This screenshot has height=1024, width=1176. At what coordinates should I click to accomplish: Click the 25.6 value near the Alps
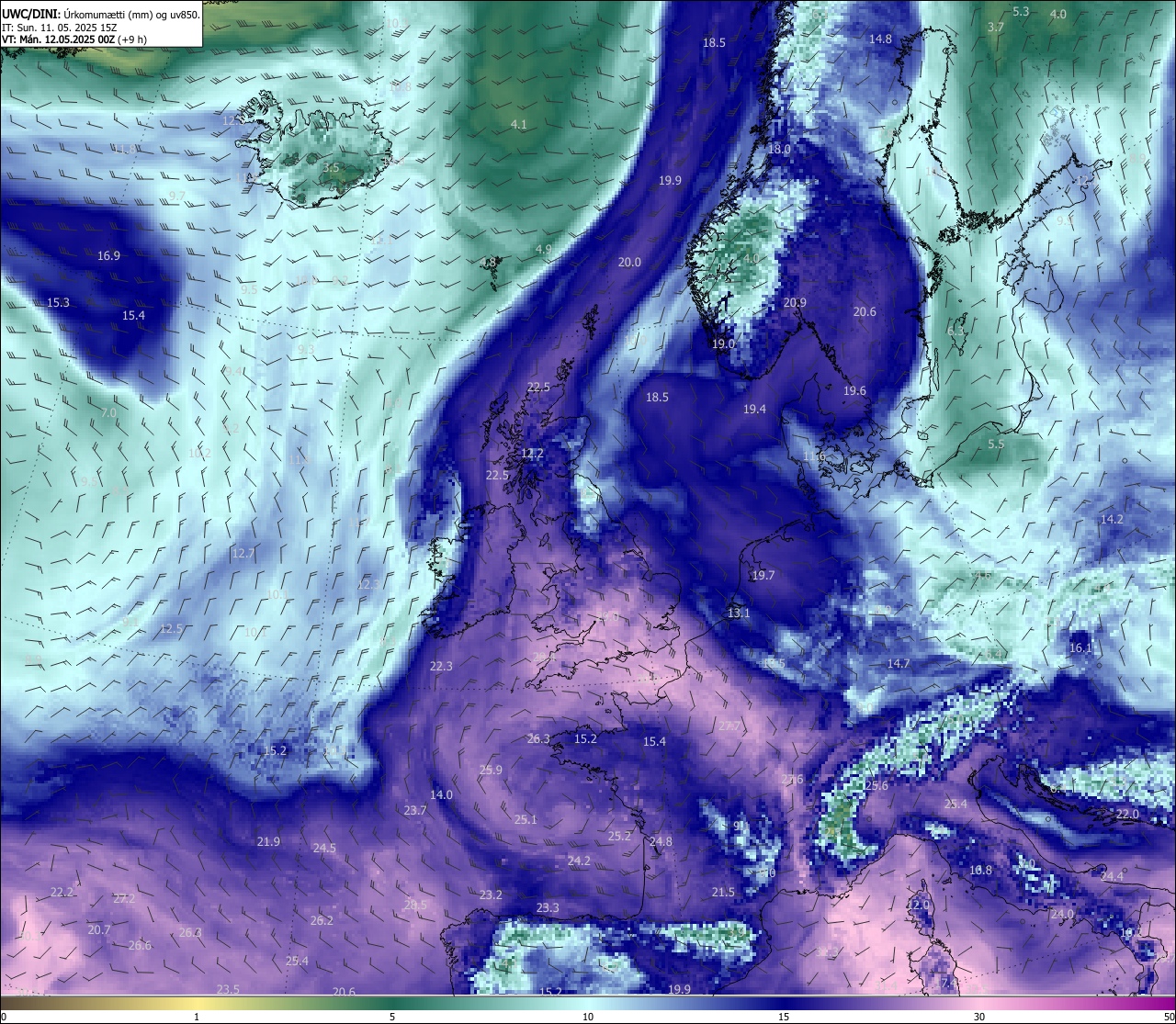click(876, 785)
